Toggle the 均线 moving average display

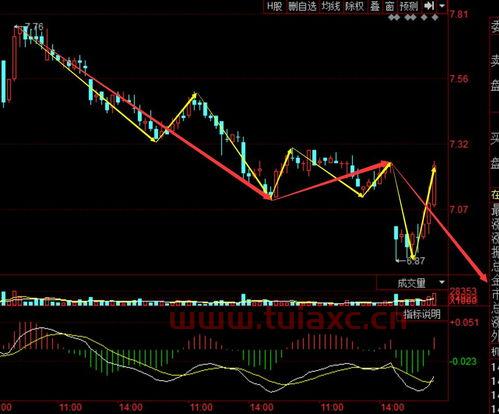(x=330, y=6)
